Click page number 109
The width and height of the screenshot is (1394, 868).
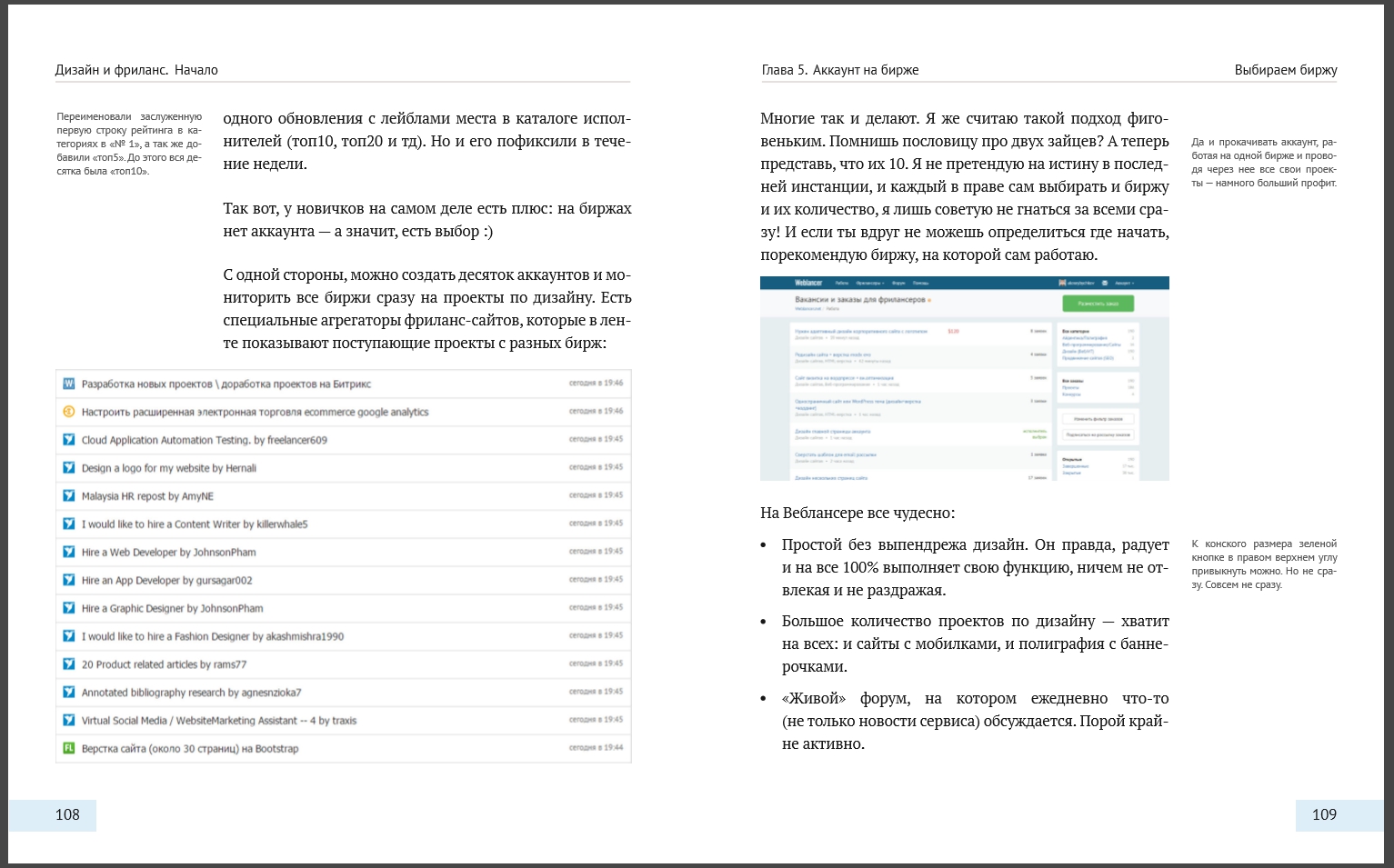pos(1324,814)
